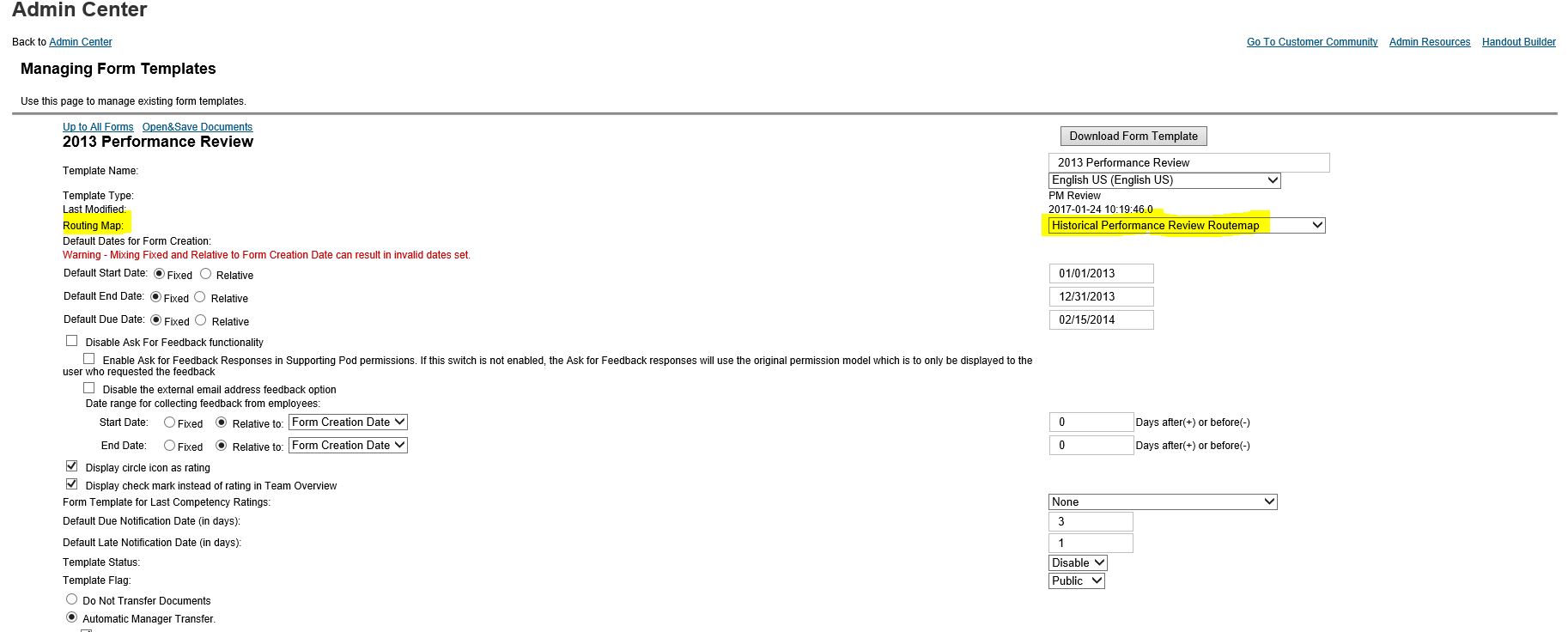Select Fixed for feedback Start Date
Image resolution: width=1568 pixels, height=632 pixels.
click(169, 422)
